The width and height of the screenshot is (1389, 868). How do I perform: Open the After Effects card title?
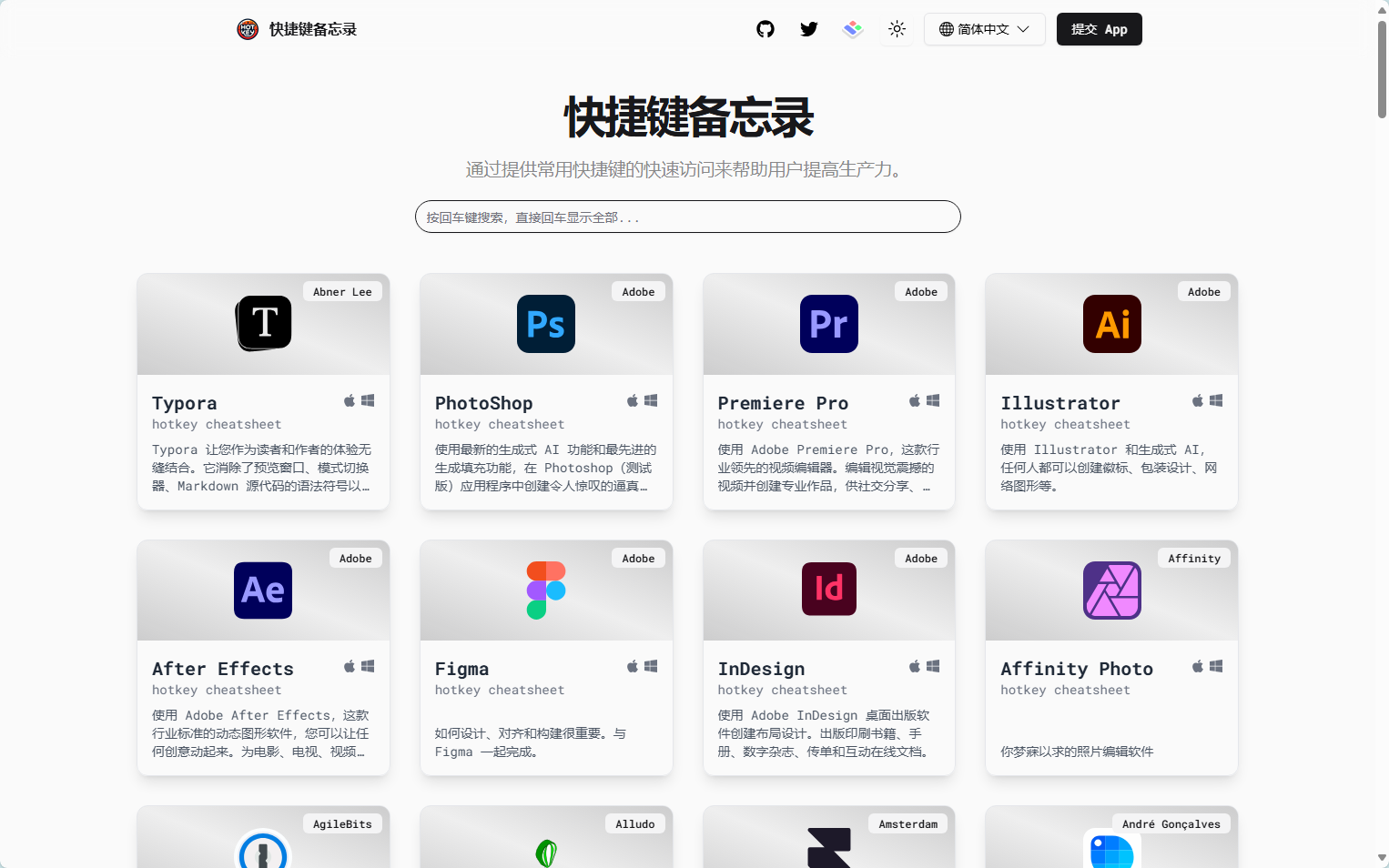(x=223, y=669)
